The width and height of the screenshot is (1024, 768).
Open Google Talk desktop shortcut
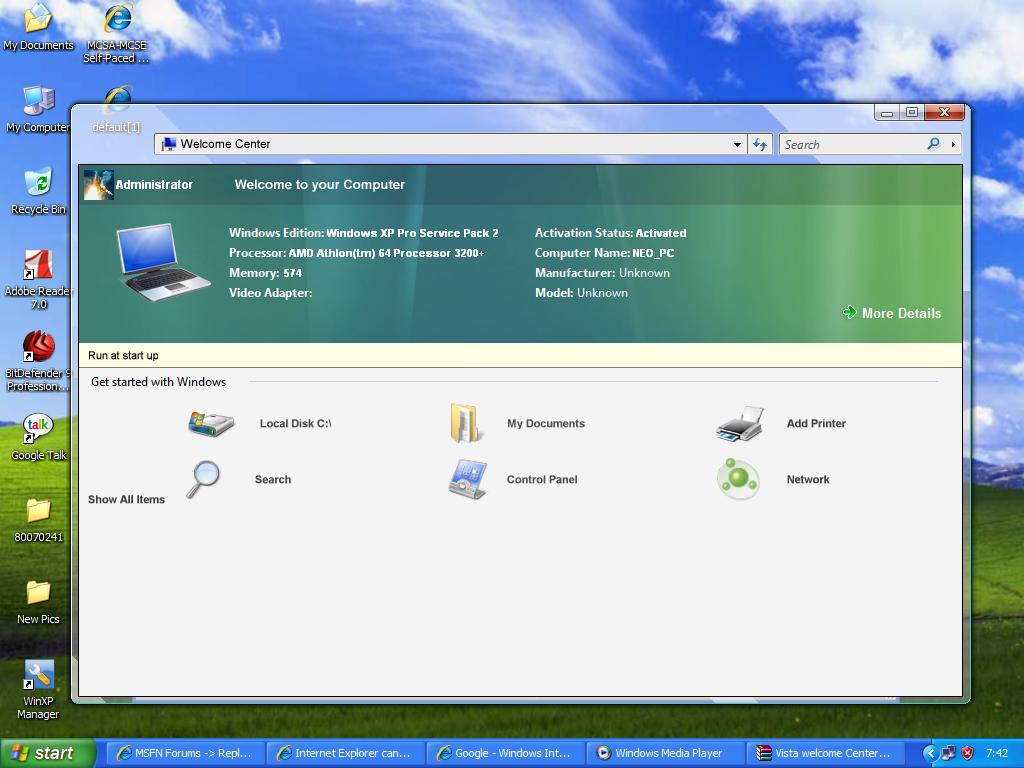tap(39, 438)
